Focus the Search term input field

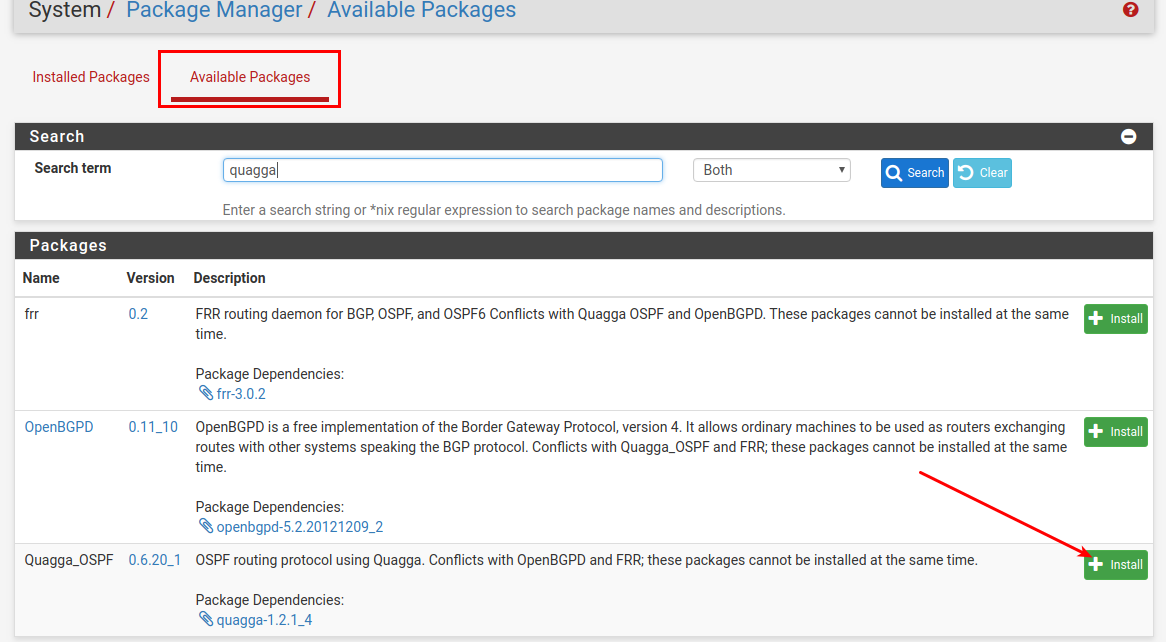(x=442, y=170)
